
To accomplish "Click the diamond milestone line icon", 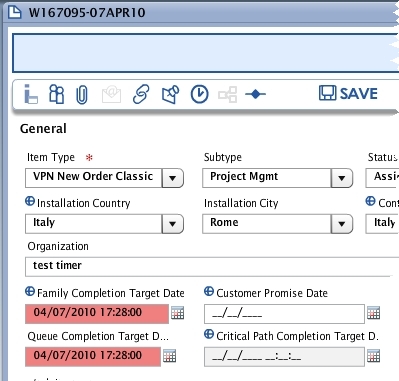I will click(x=255, y=94).
